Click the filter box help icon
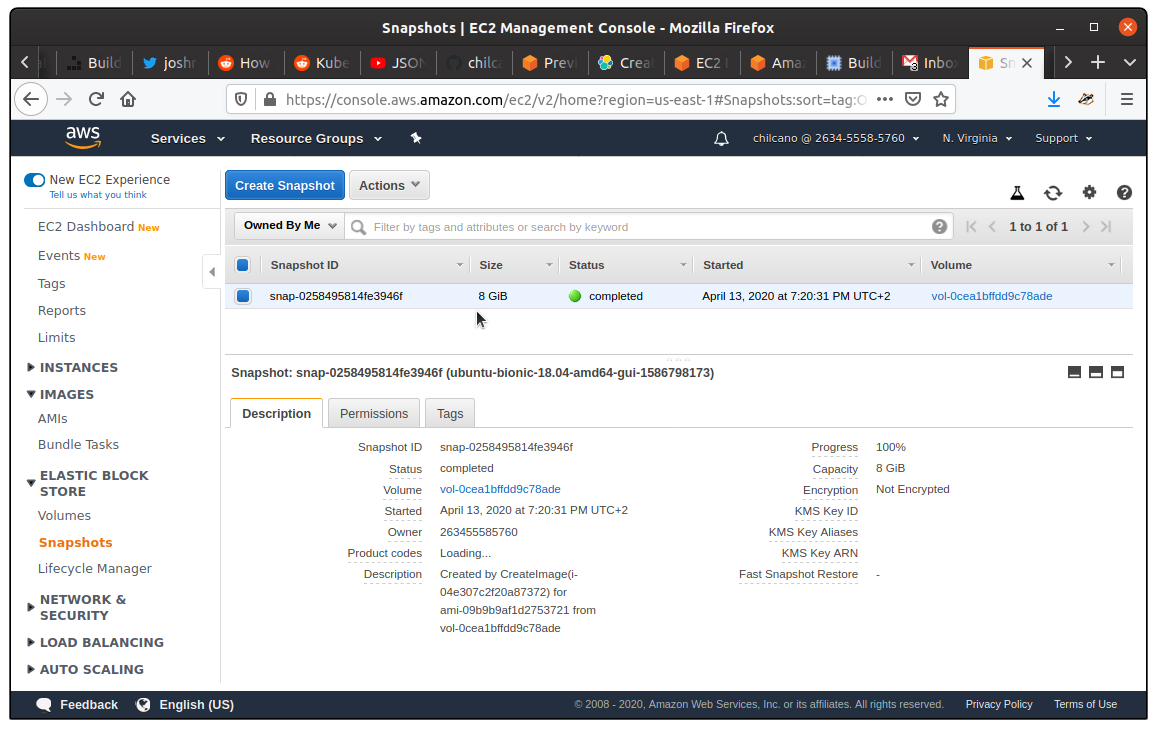 click(939, 227)
